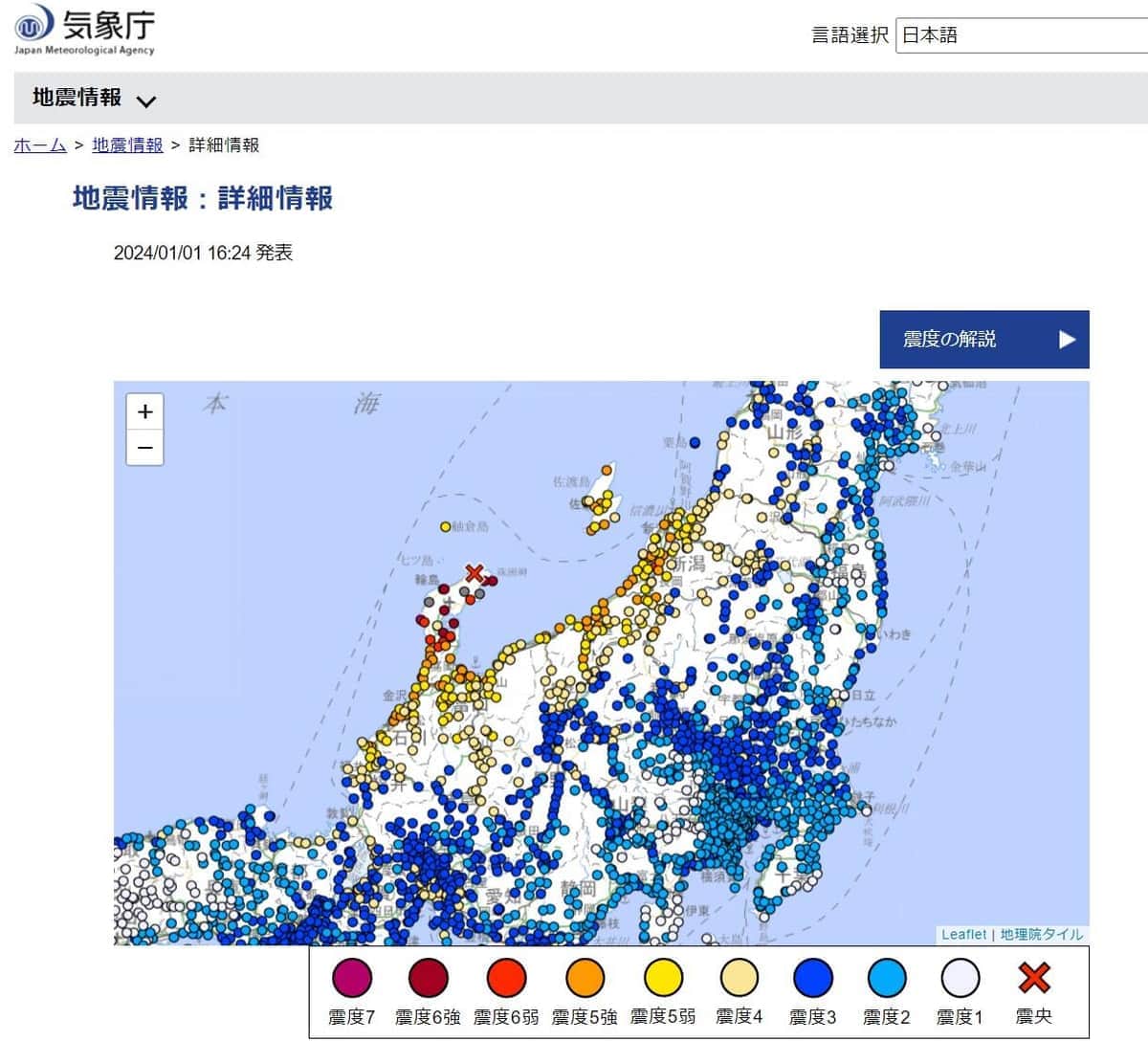
Task: Go to ホーム breadcrumb link
Action: click(40, 145)
